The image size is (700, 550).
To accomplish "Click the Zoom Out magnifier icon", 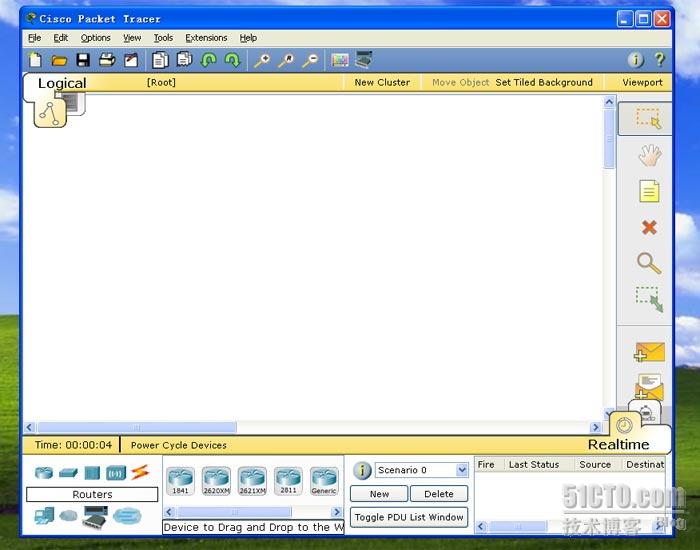I will (310, 60).
